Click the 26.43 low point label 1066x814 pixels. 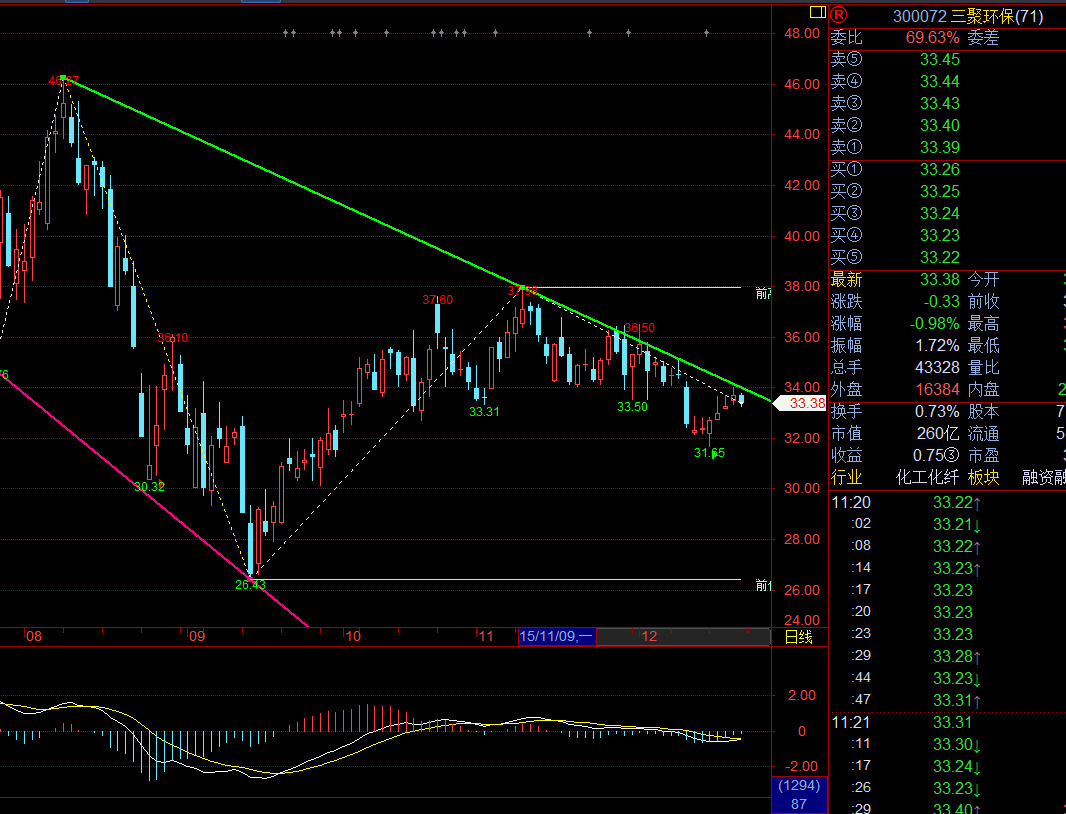click(x=250, y=585)
